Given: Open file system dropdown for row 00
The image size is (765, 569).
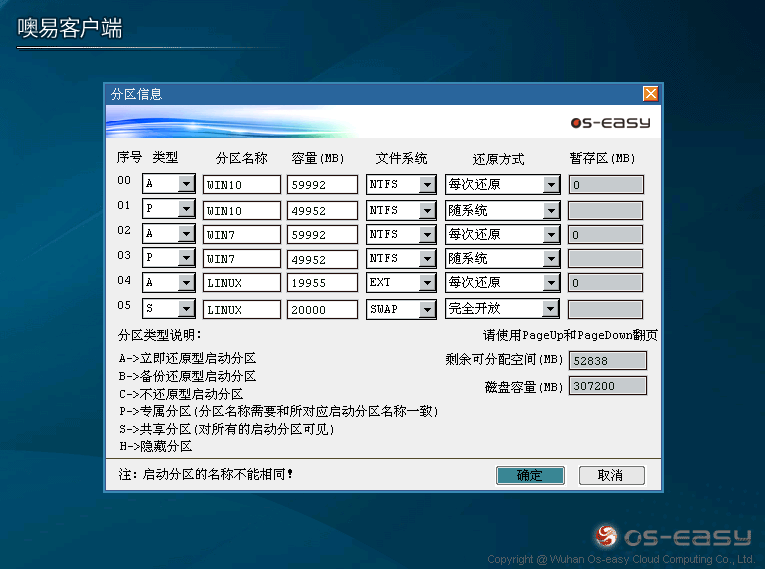Looking at the screenshot, I should tap(427, 184).
